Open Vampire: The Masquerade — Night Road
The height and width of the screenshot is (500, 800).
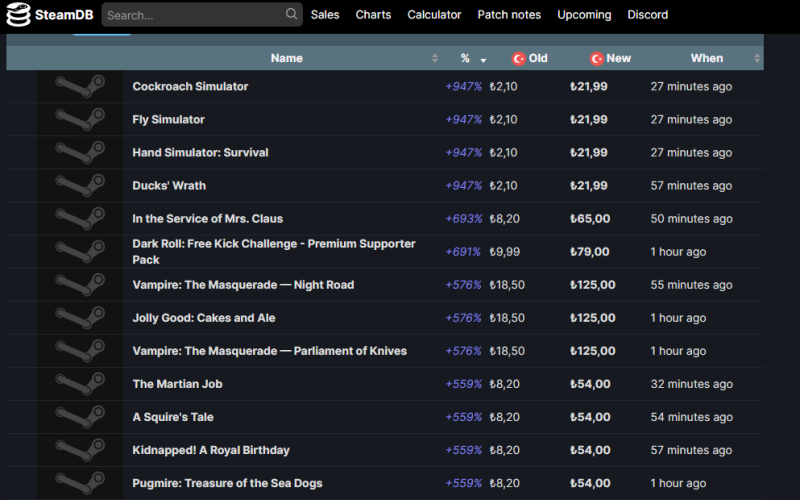(243, 285)
